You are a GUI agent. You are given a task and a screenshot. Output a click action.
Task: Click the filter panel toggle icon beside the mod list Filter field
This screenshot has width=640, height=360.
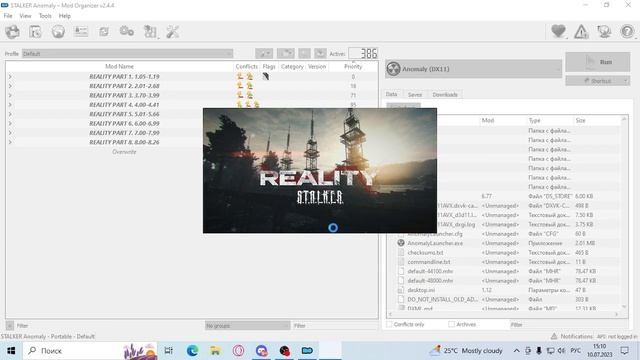(10, 325)
